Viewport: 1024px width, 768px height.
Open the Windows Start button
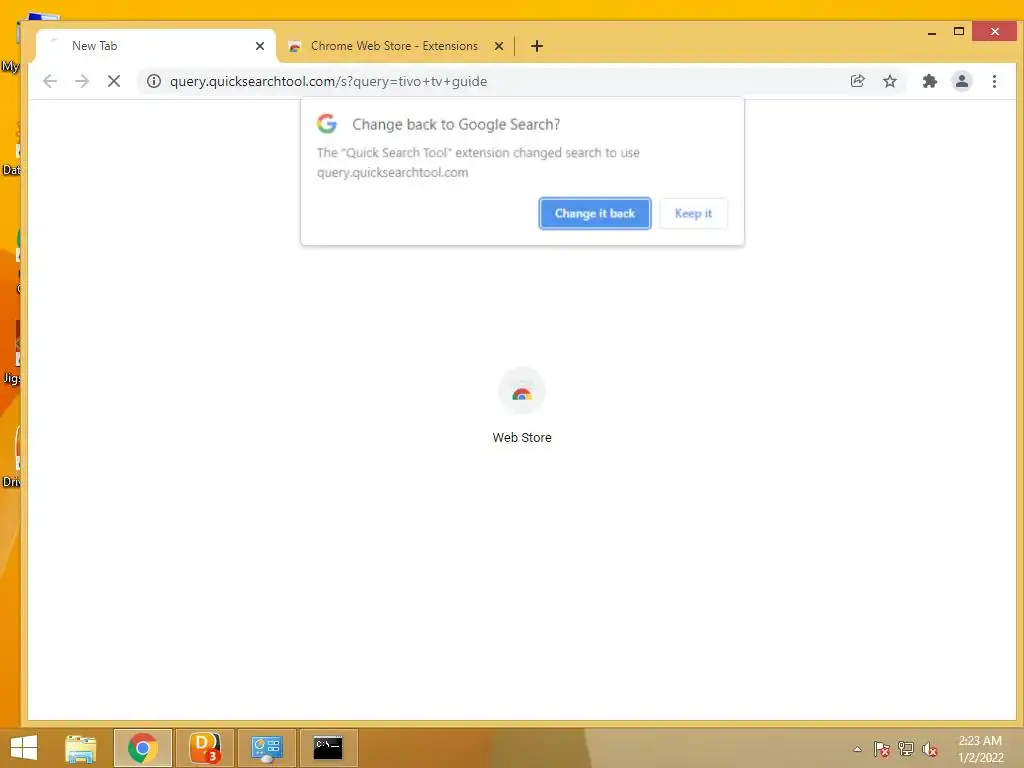tap(24, 747)
